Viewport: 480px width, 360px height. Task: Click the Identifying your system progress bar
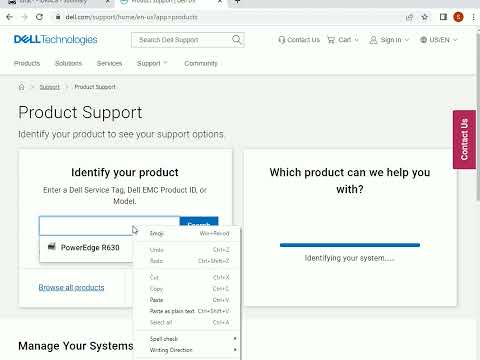(350, 245)
